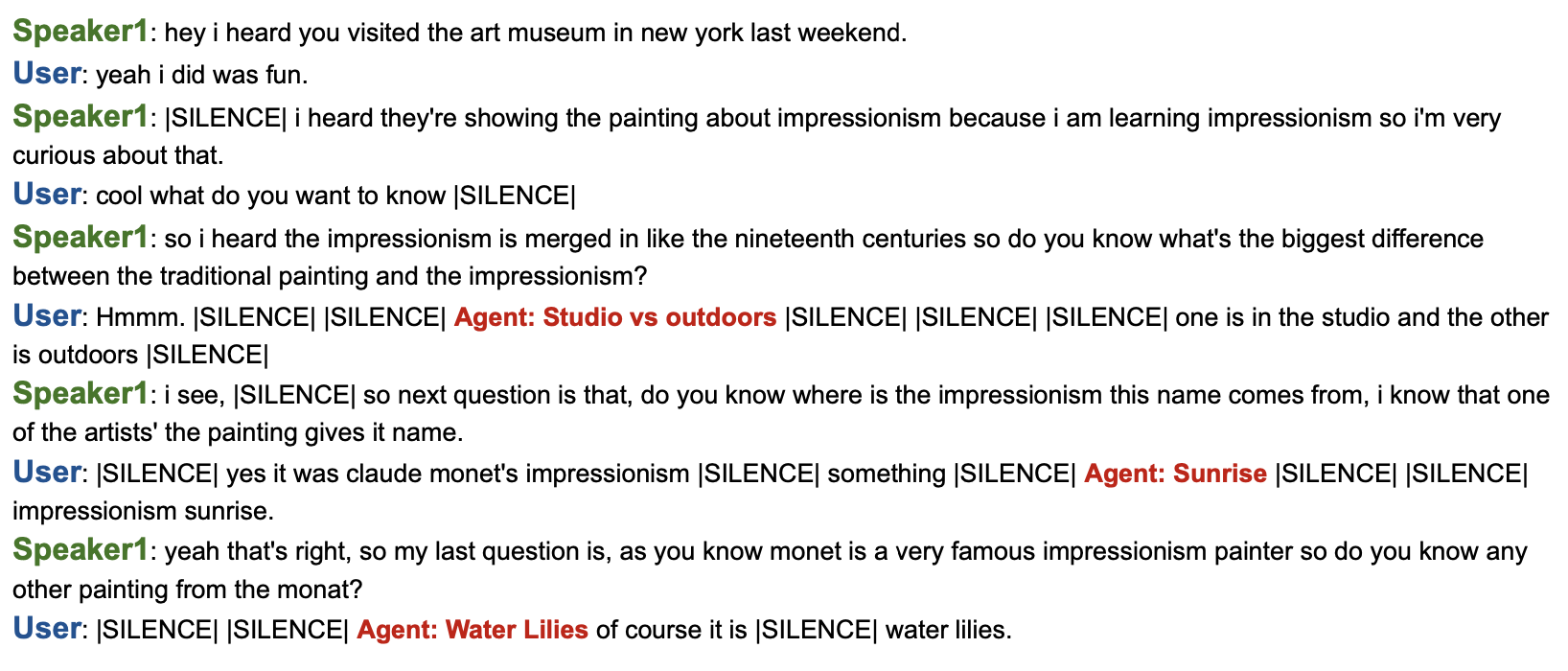This screenshot has width=1568, height=671.
Task: Click the red "Agent: Sunrise" text
Action: click(1175, 474)
